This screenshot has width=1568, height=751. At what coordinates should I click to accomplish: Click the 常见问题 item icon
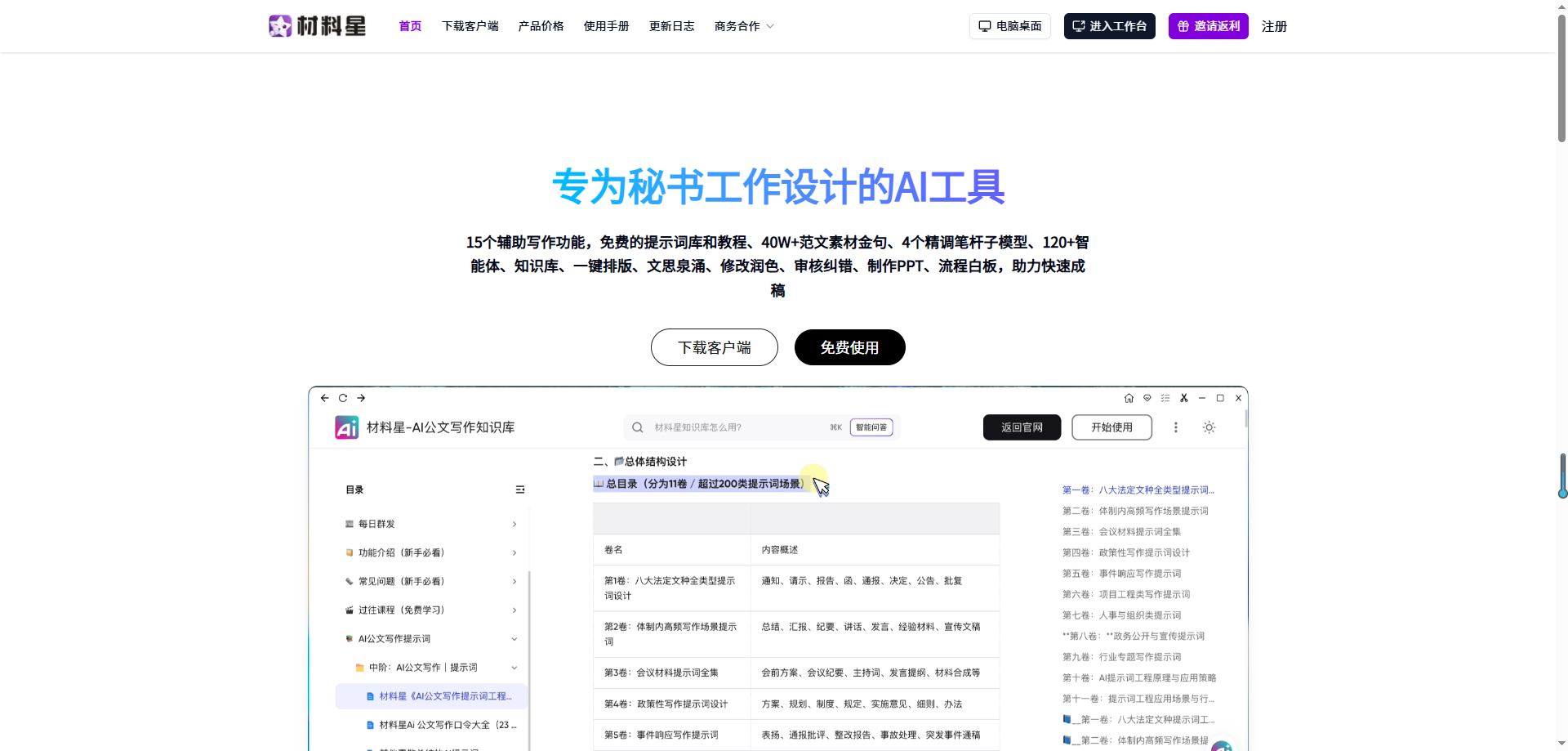350,582
